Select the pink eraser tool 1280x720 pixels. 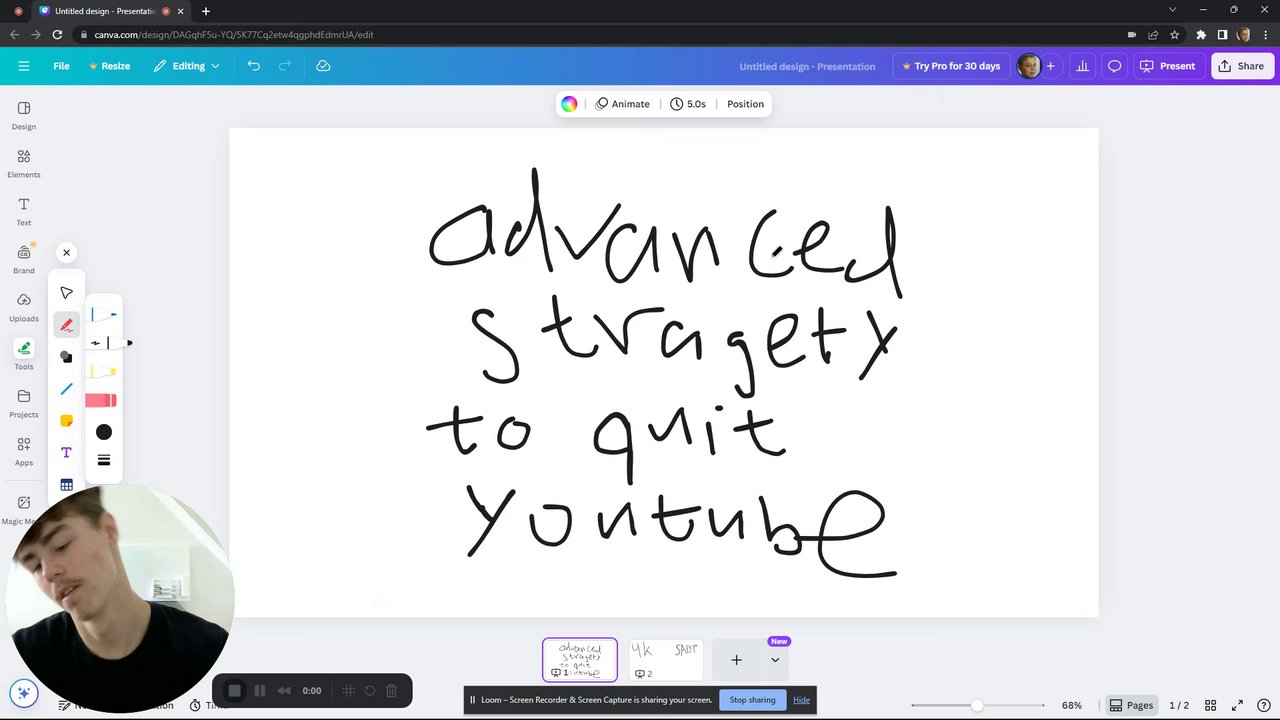coord(101,400)
